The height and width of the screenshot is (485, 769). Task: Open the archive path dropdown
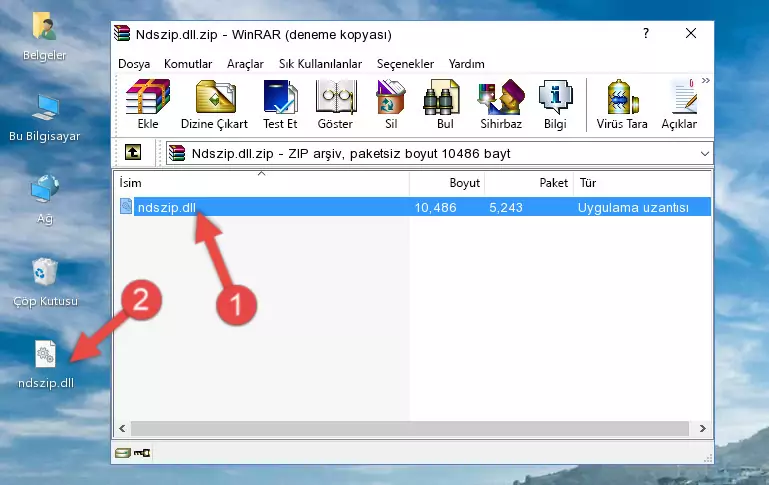click(705, 153)
